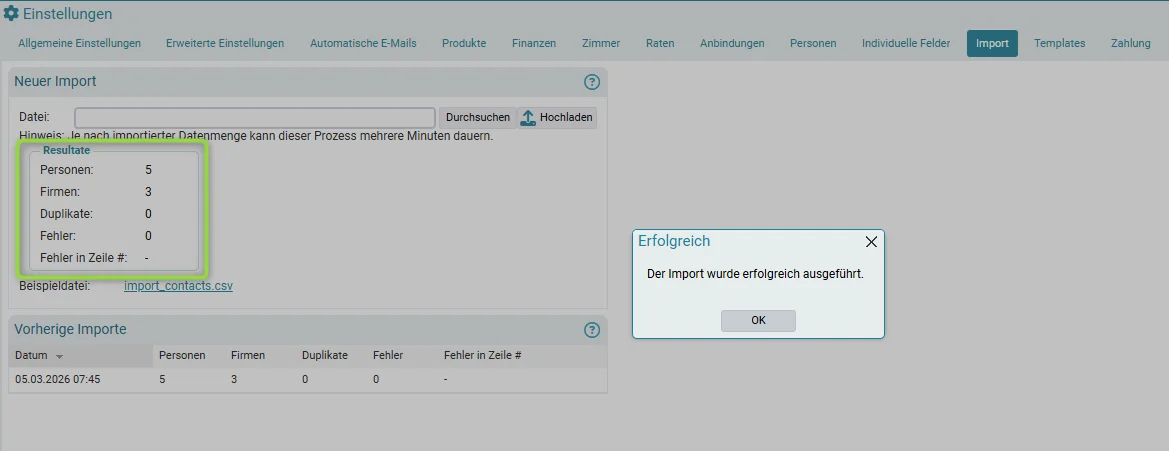Confirm the success dialog with OK
This screenshot has height=451, width=1169.
click(758, 321)
